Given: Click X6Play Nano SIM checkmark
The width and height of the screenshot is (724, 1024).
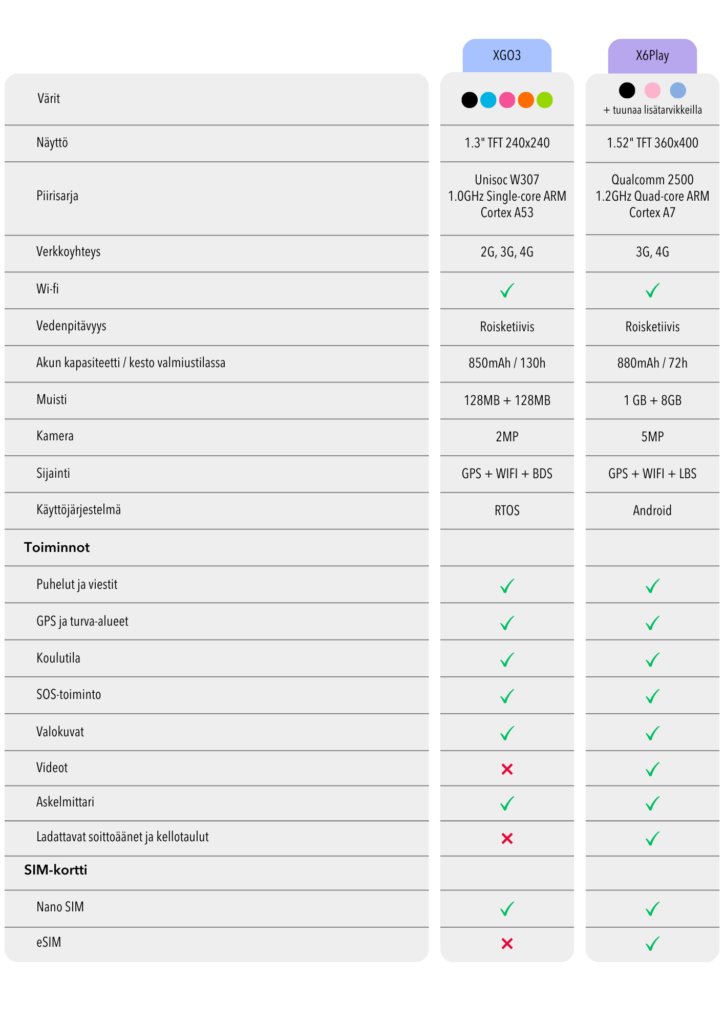Looking at the screenshot, I should pyautogui.click(x=652, y=908).
